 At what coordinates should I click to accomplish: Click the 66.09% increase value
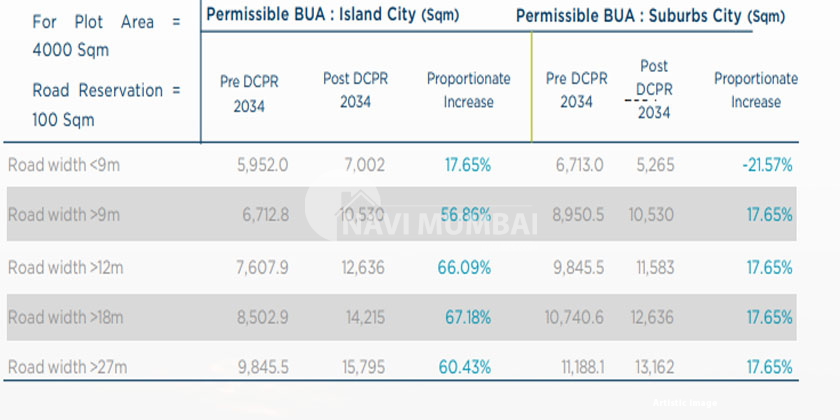[464, 267]
